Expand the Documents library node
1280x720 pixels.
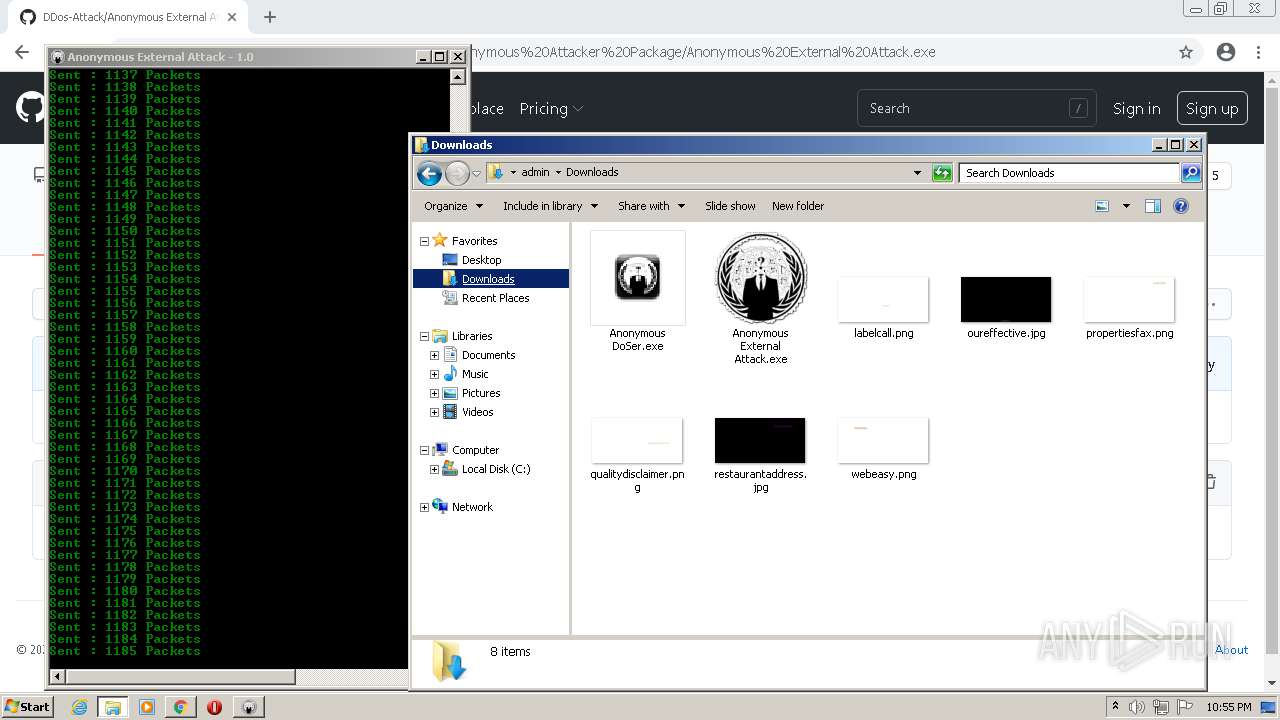[434, 355]
